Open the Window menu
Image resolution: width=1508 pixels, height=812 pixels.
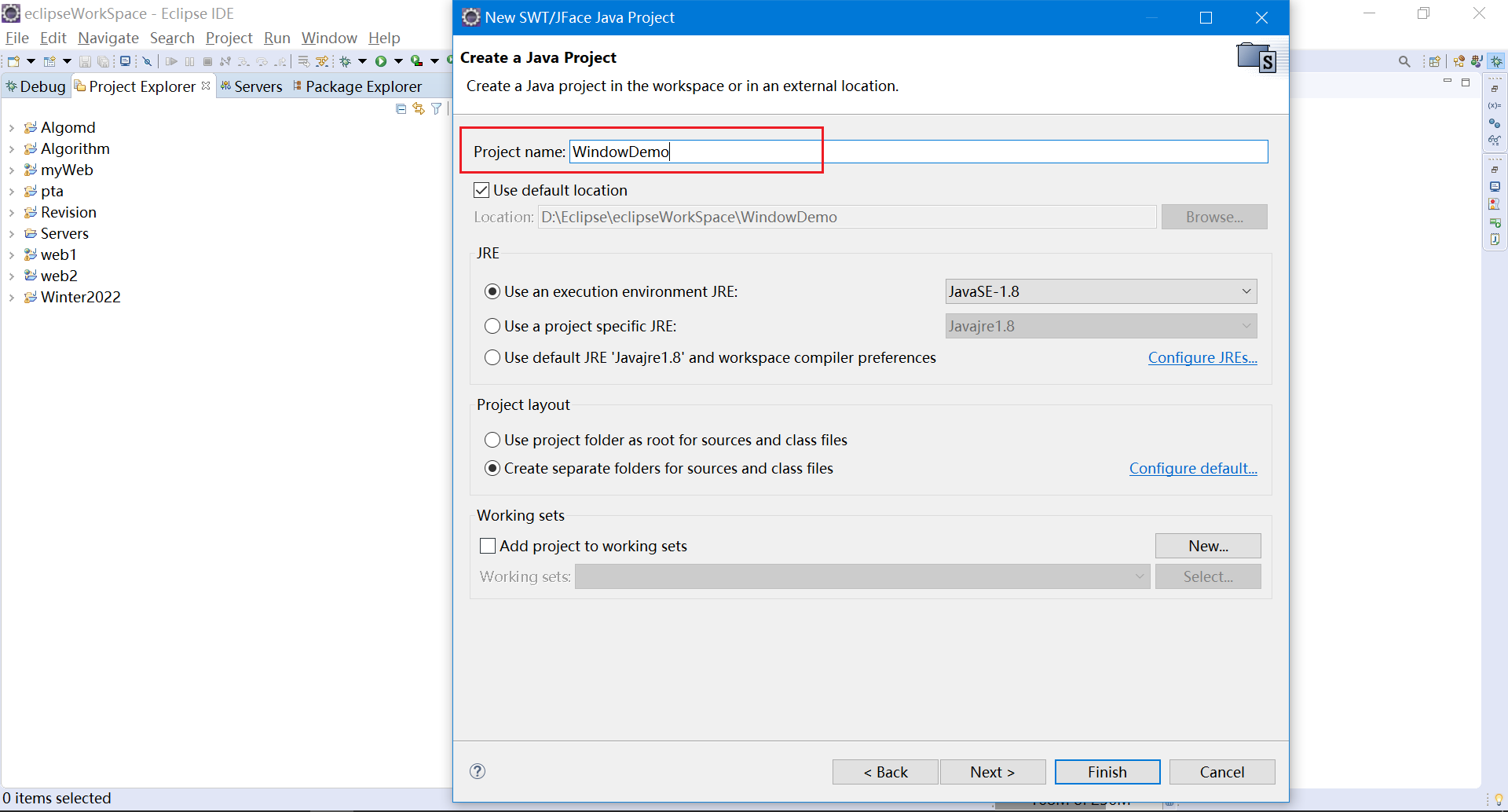click(x=329, y=38)
